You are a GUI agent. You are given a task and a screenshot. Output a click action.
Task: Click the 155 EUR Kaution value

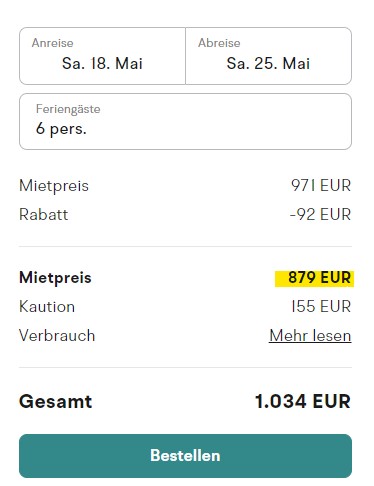coord(321,306)
